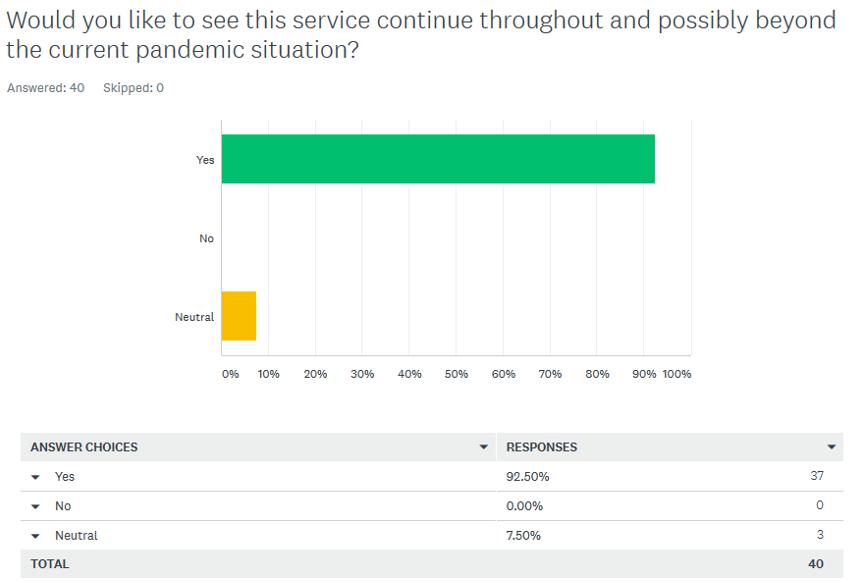Open the RESPONSES column sort dropdown arrow

tap(831, 447)
